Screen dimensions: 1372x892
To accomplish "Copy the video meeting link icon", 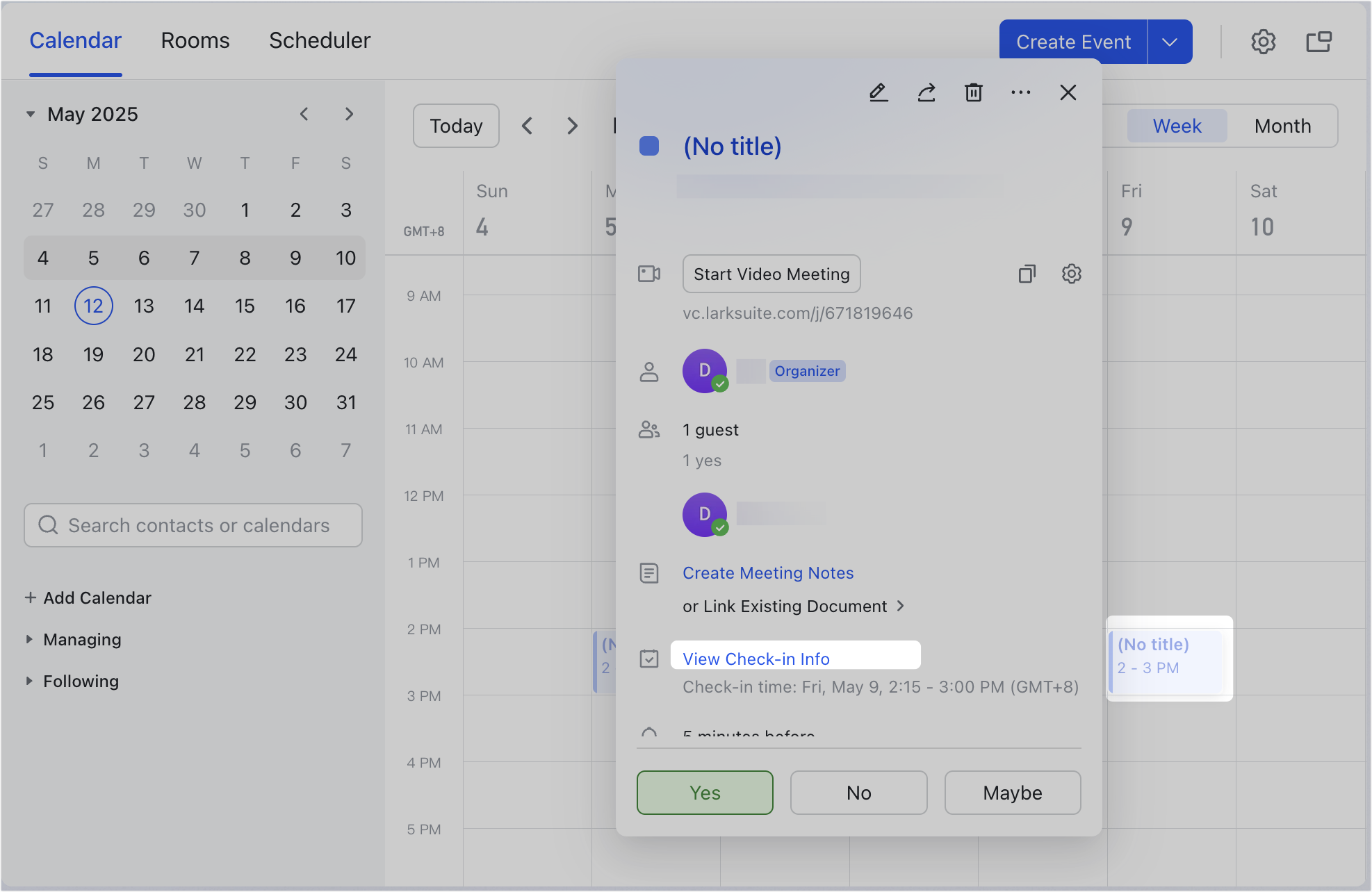I will [1028, 274].
